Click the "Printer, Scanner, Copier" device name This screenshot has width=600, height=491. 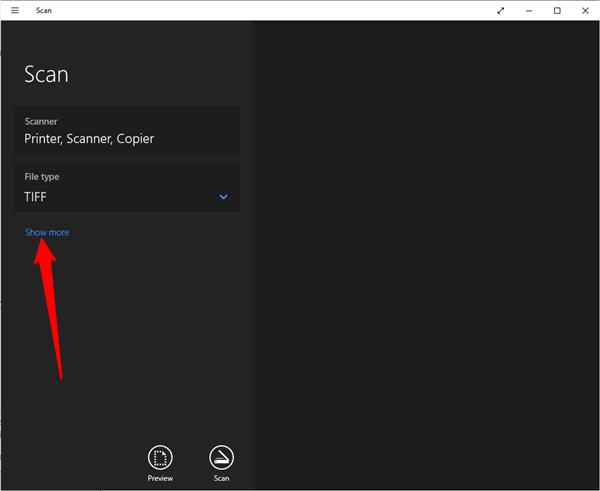tap(89, 139)
